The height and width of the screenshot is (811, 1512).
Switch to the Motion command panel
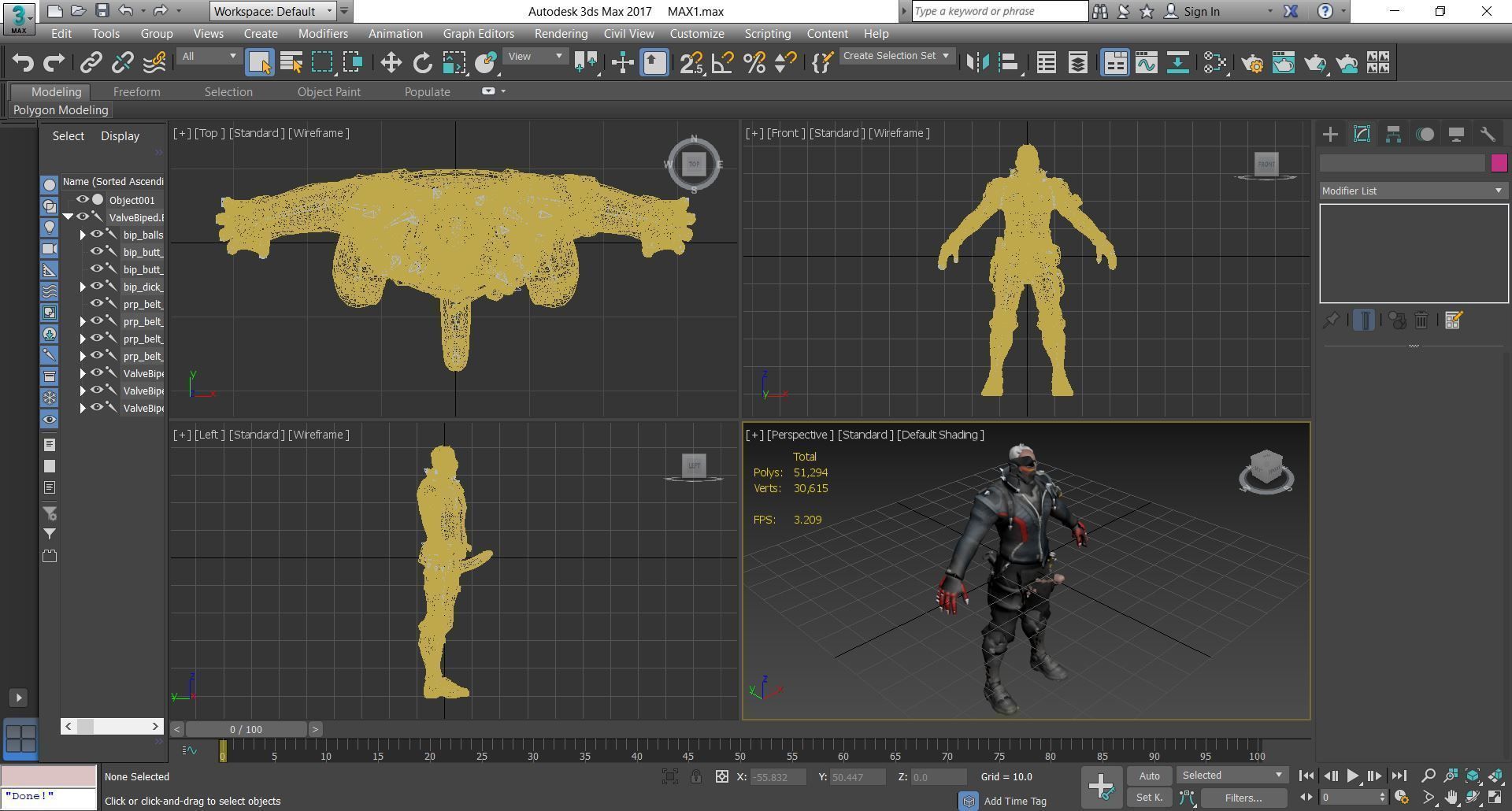pos(1425,135)
